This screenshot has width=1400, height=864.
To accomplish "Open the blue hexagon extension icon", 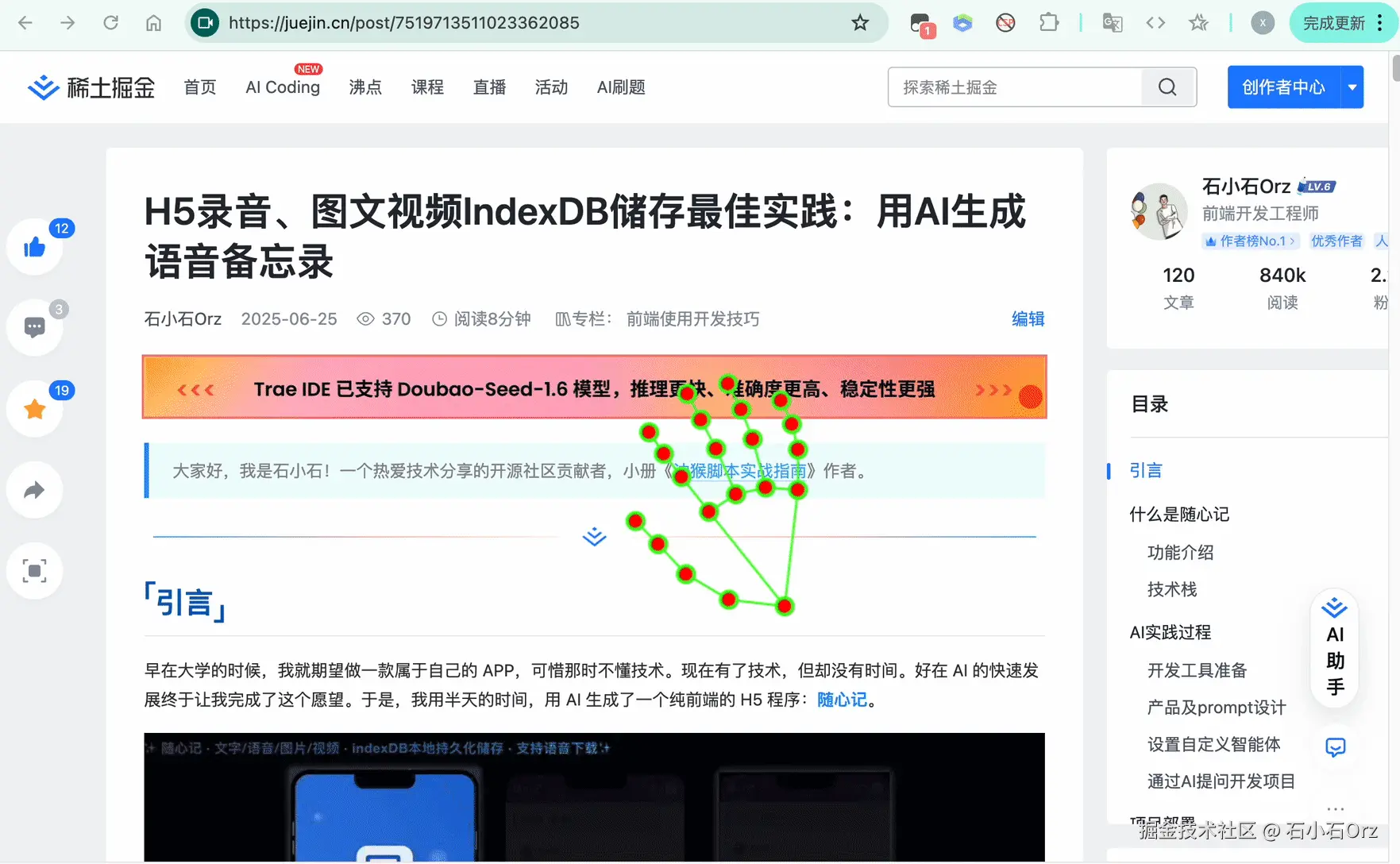I will pyautogui.click(x=962, y=23).
